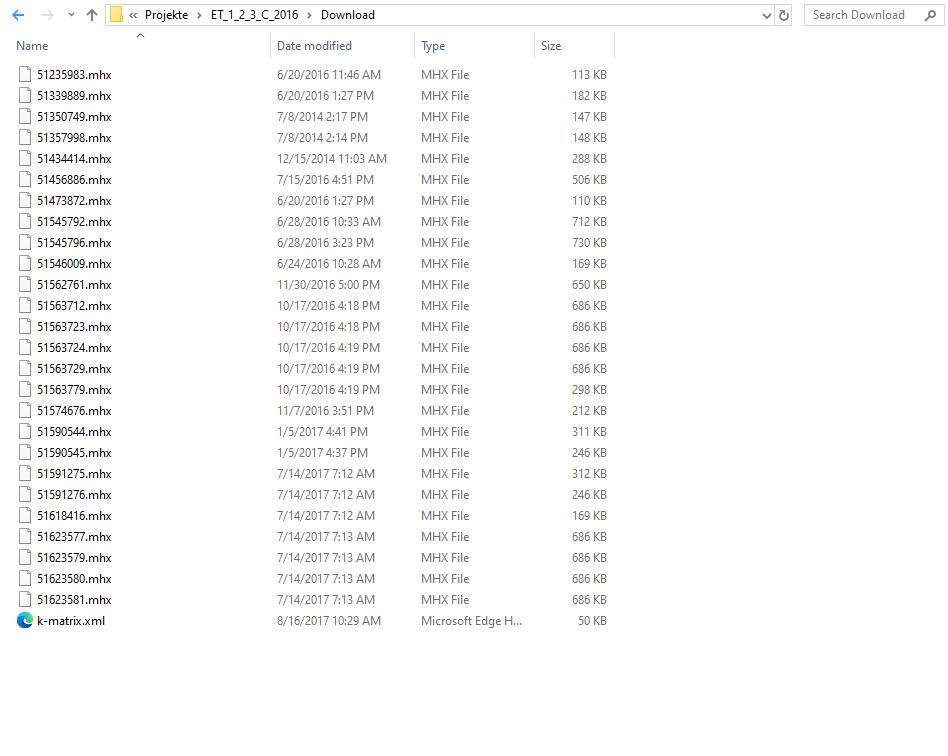The image size is (948, 756).
Task: Click the 311 KB size value
Action: click(x=589, y=432)
